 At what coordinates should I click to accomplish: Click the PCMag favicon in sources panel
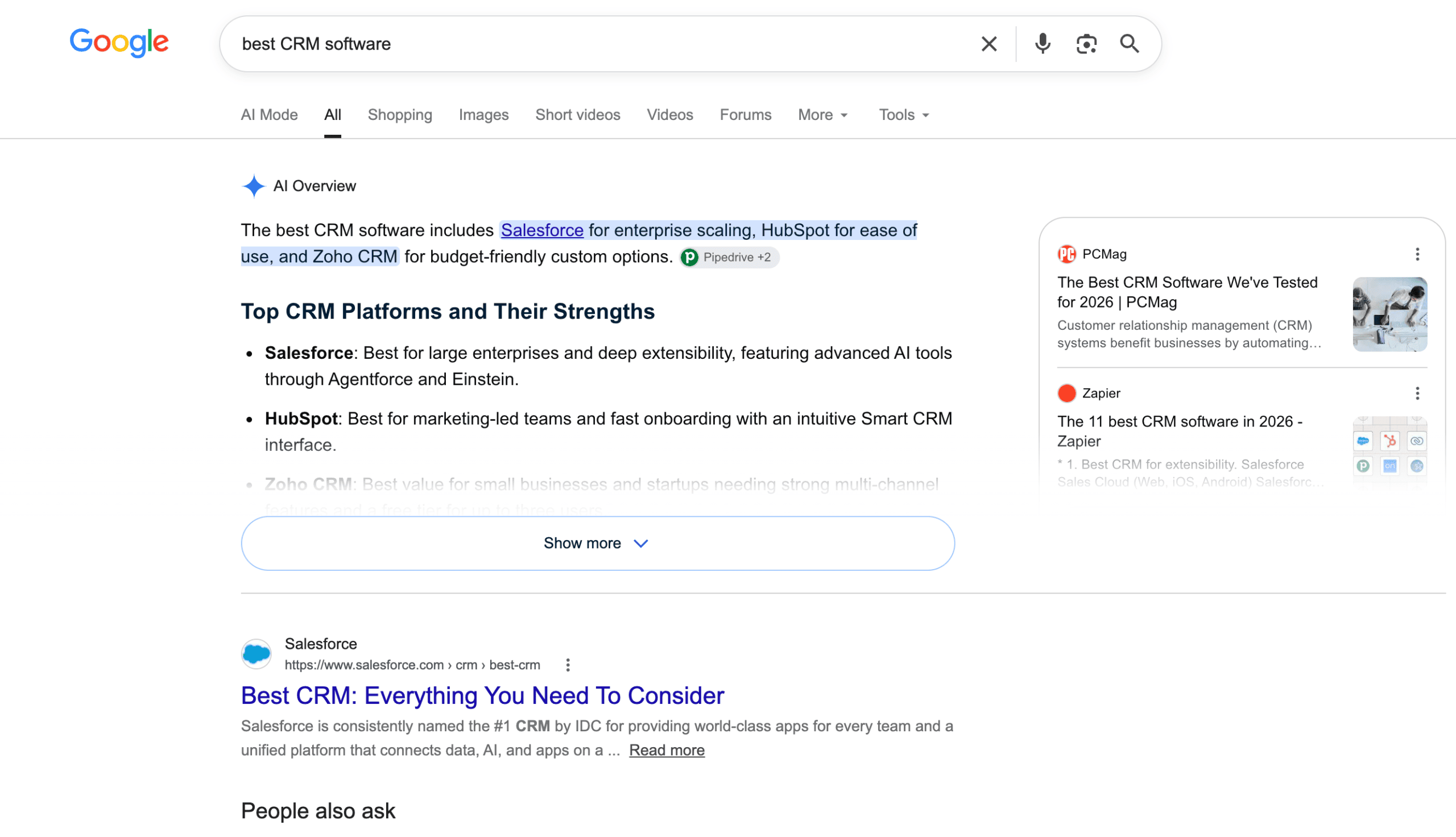[x=1066, y=254]
